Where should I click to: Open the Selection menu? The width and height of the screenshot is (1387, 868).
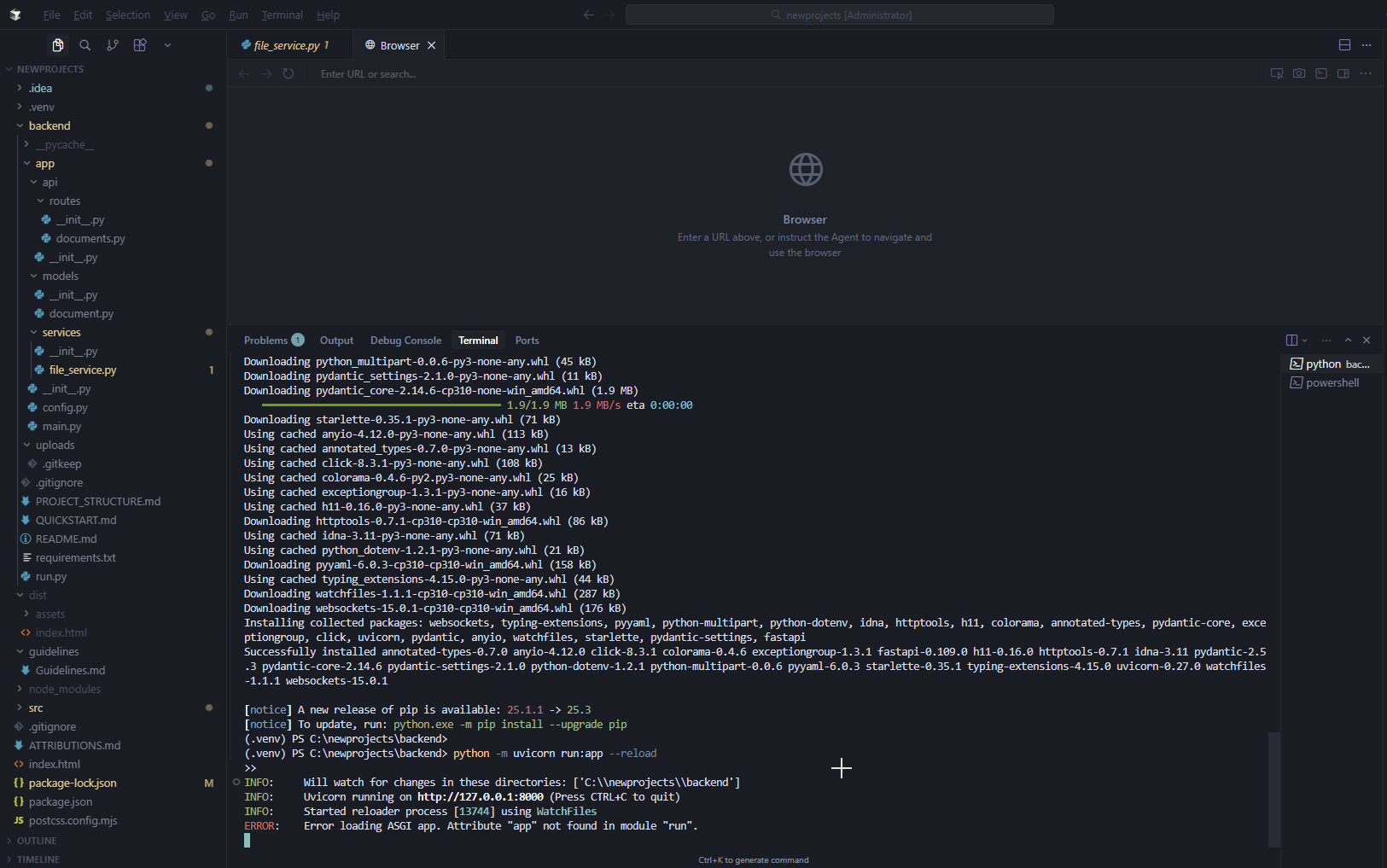(x=128, y=15)
